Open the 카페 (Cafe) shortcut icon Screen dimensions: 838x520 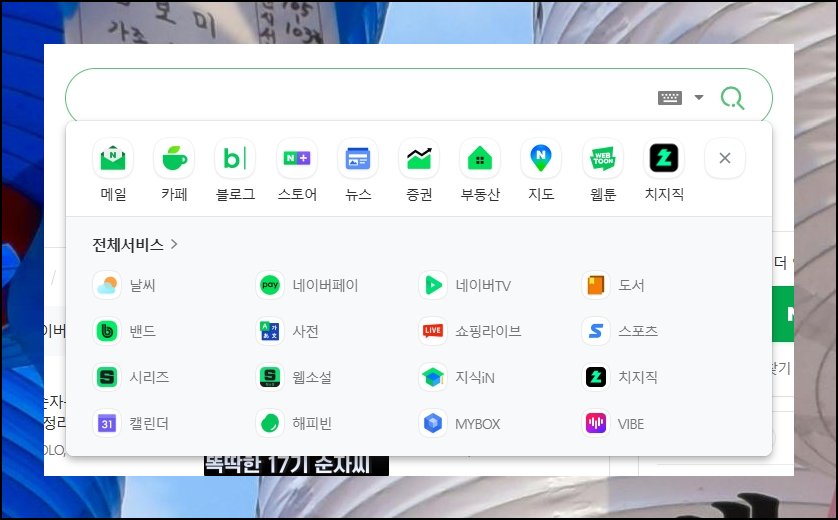coord(174,158)
